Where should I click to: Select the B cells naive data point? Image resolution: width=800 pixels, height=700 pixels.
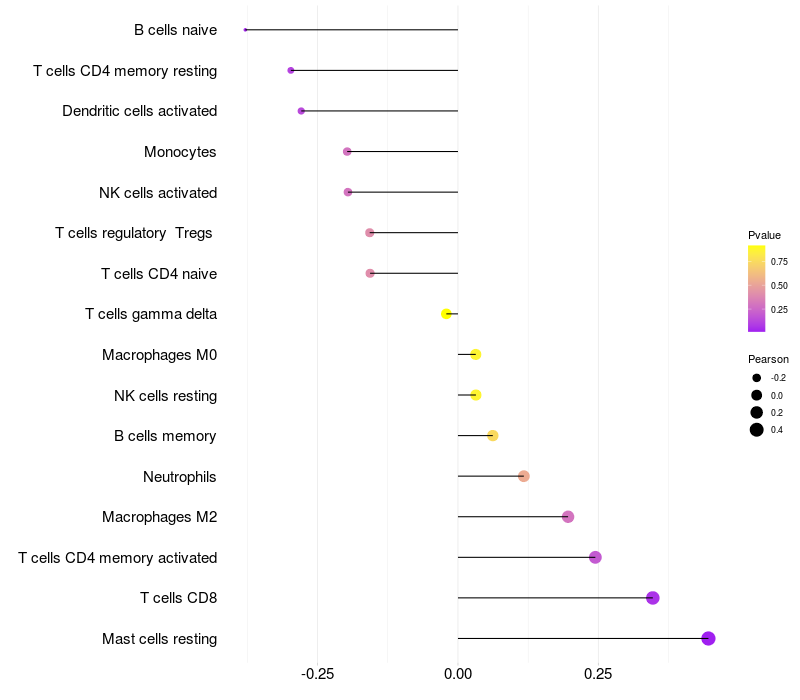click(245, 30)
